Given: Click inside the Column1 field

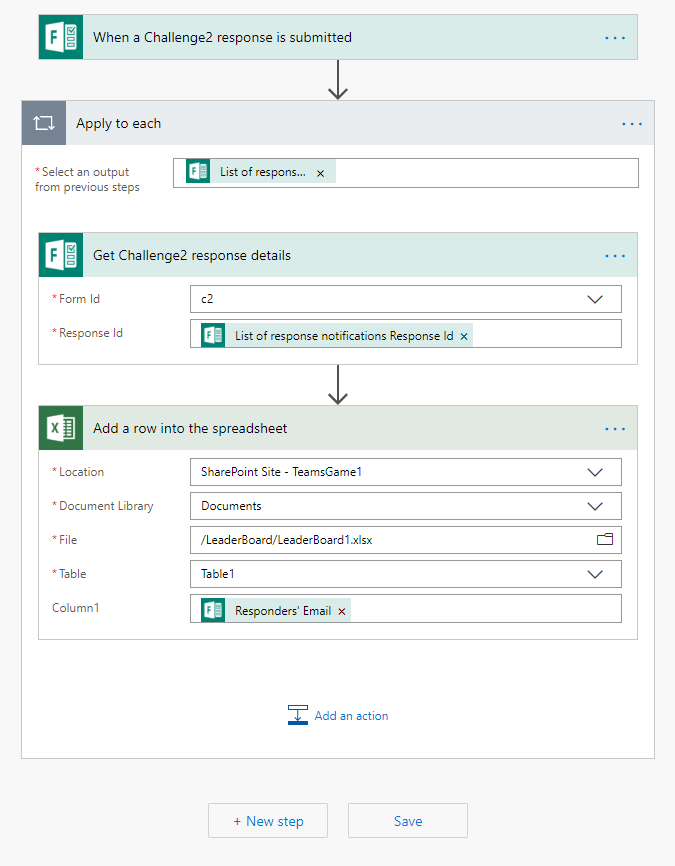Looking at the screenshot, I should pos(406,609).
